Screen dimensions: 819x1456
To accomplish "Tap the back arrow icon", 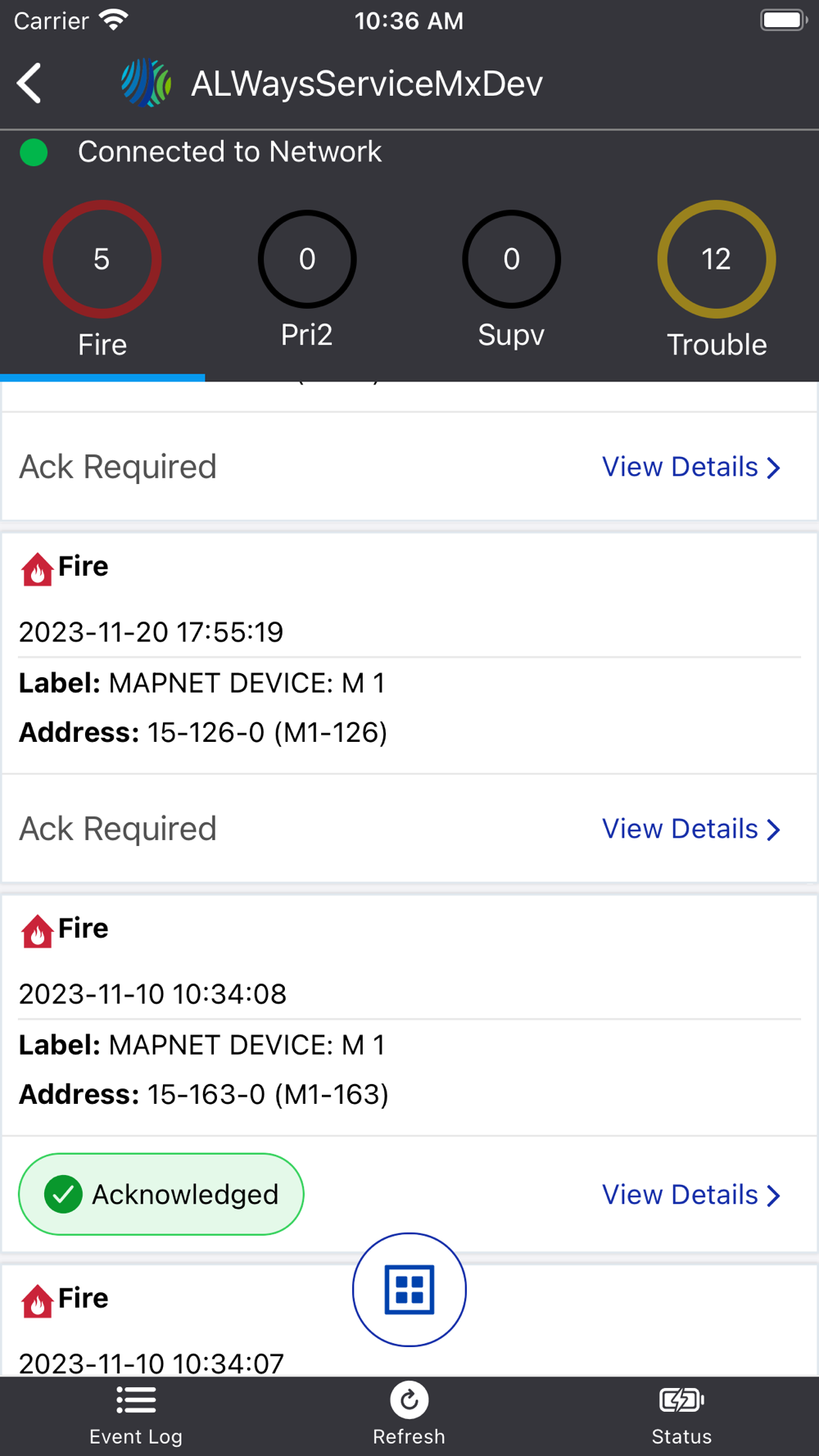I will pyautogui.click(x=29, y=84).
